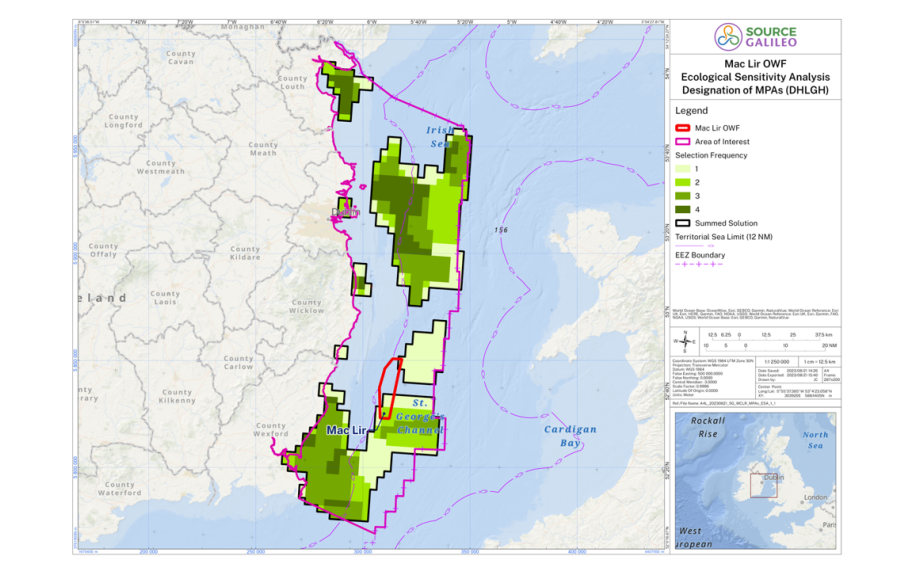The width and height of the screenshot is (900, 579).
Task: Click the "County Carlow" map label
Action: [x=238, y=363]
